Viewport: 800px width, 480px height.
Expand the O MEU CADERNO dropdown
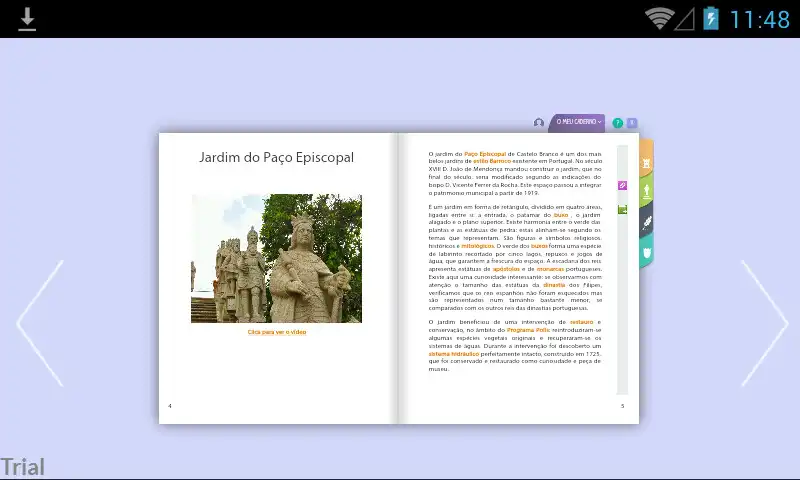(578, 122)
